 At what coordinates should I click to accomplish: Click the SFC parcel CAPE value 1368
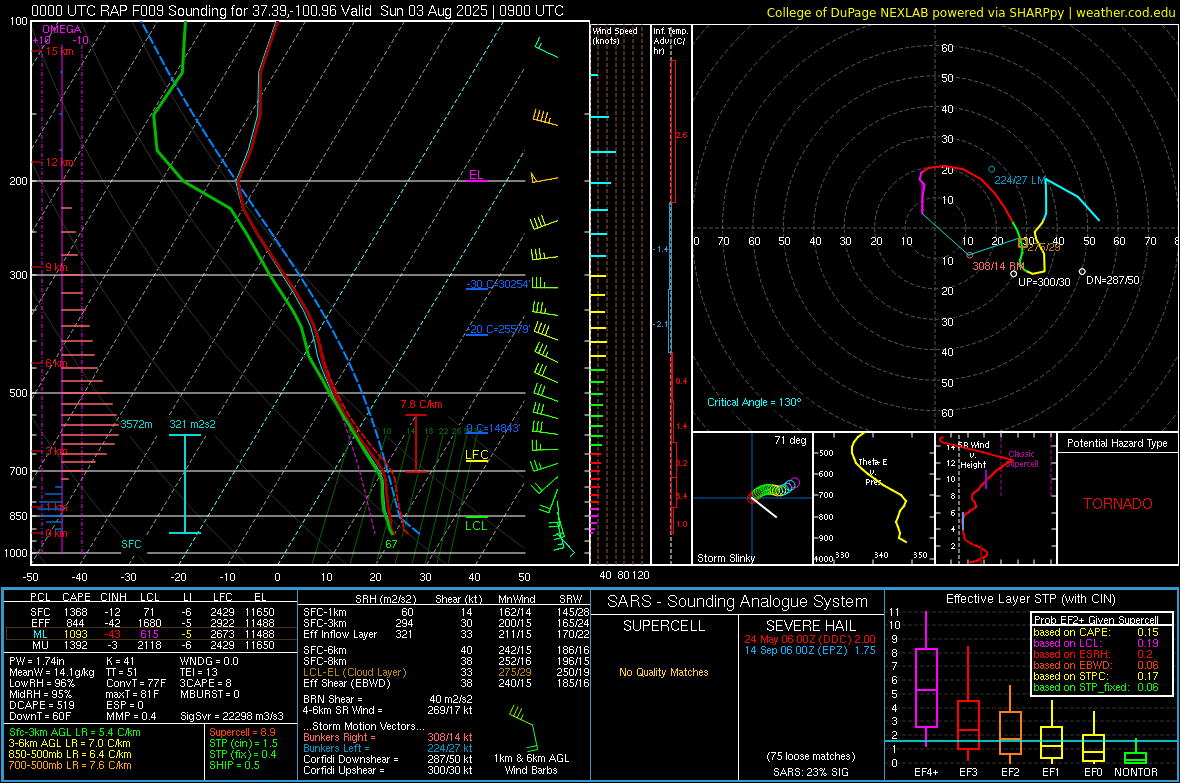pyautogui.click(x=76, y=612)
